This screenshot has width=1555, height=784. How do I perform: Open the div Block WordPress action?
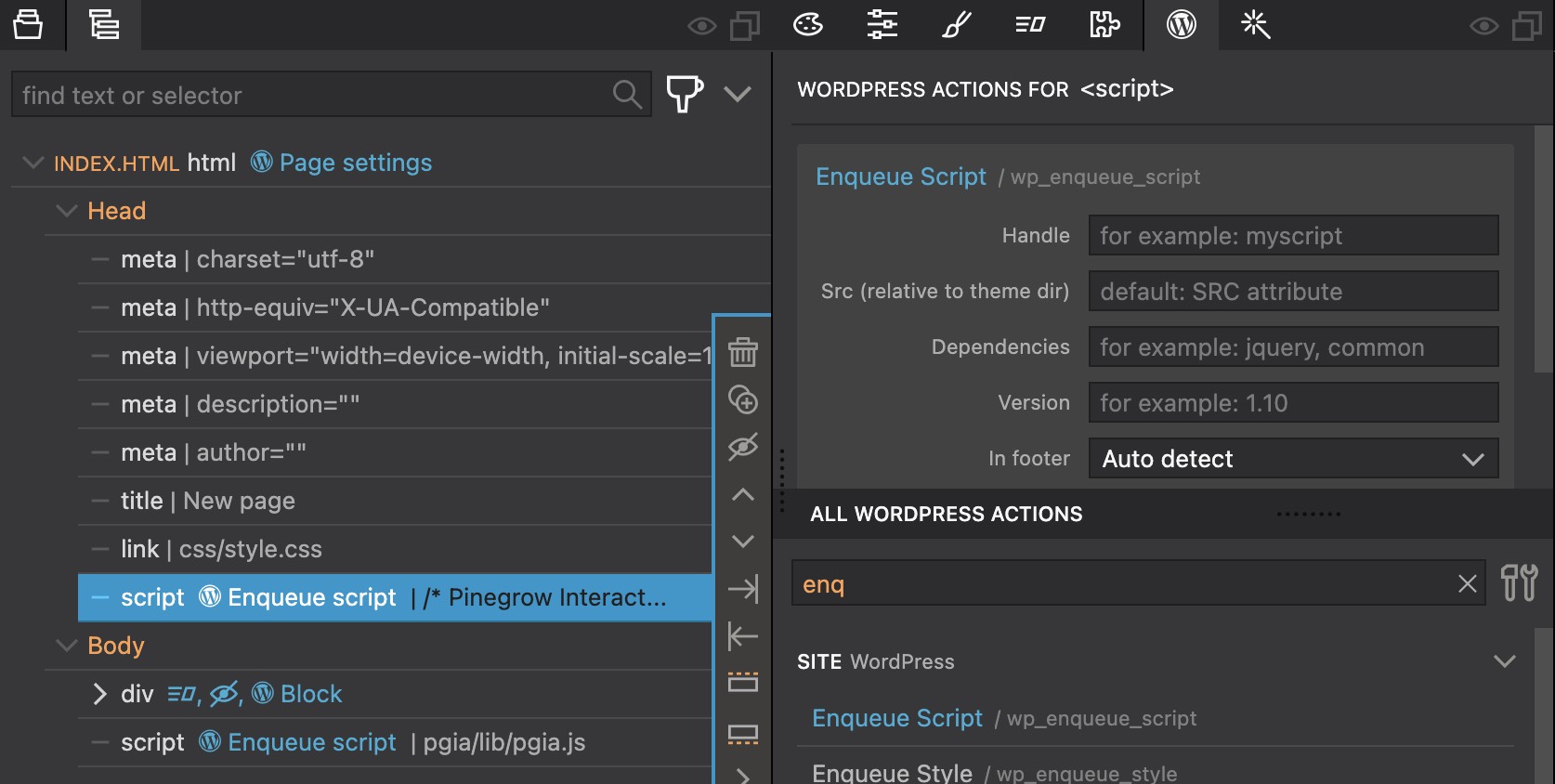(310, 694)
